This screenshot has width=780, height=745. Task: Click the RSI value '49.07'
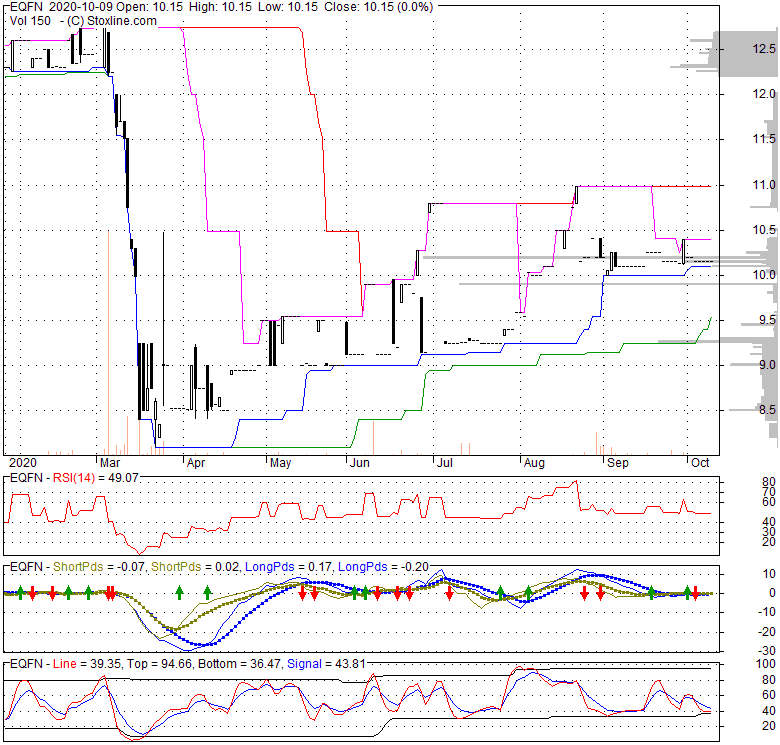coord(123,478)
